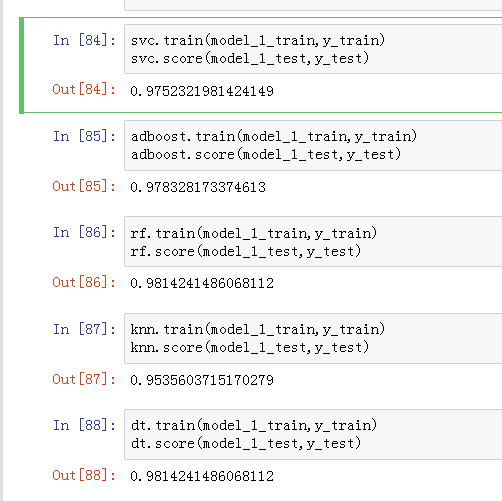Click the knn code cell In [87]
502x501 pixels.
point(313,338)
